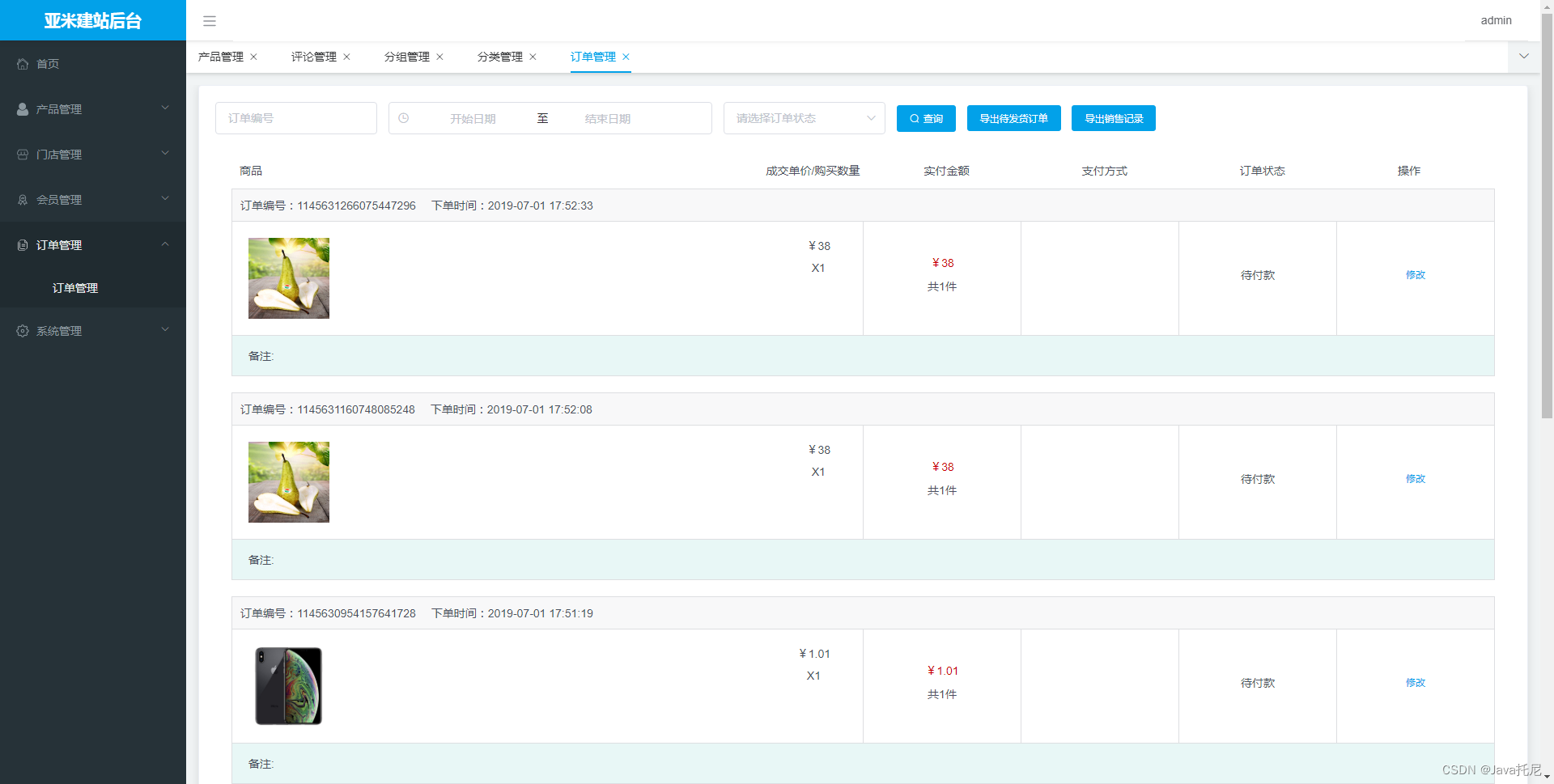Switch to the 分组管理 tab

pos(407,57)
